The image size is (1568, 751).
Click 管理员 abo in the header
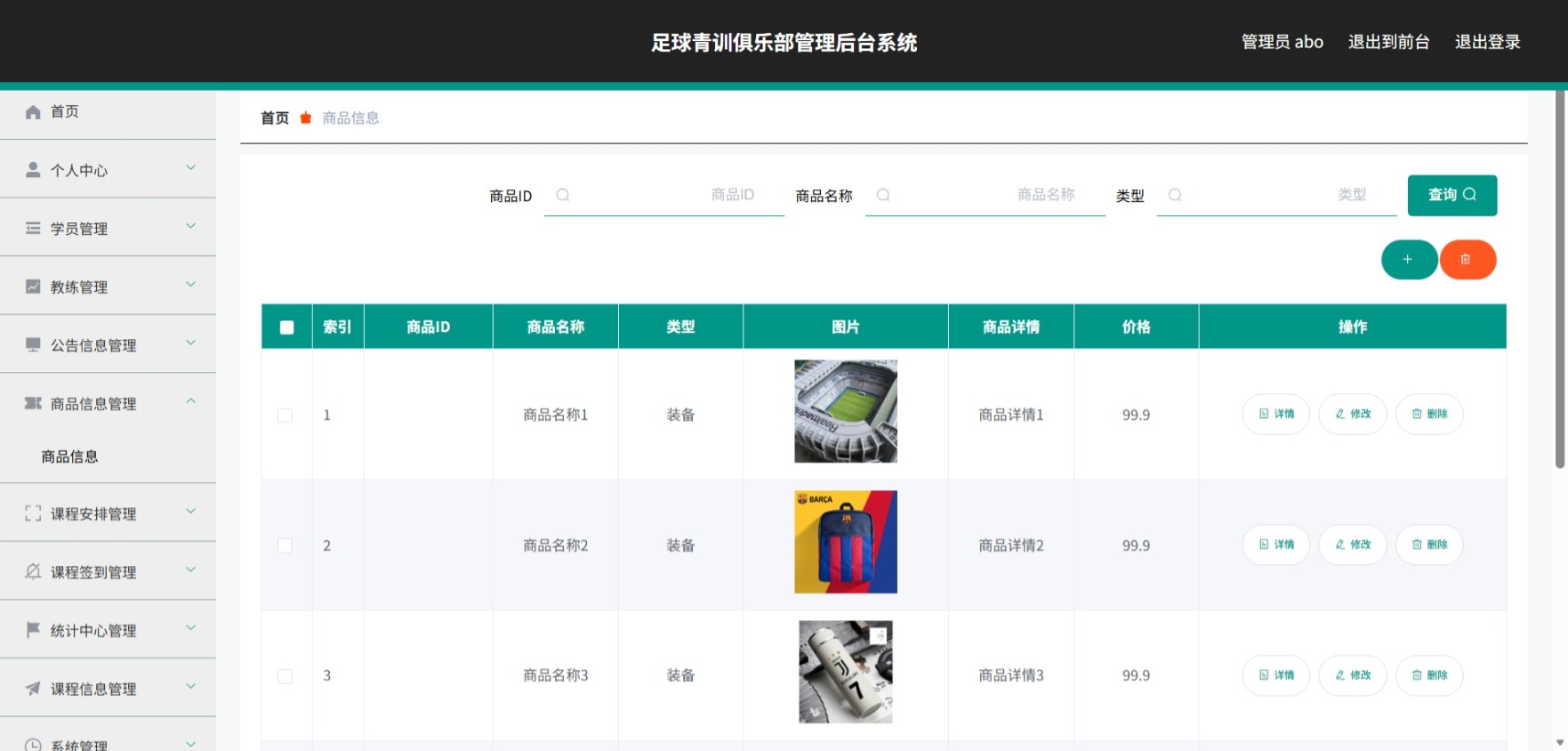pyautogui.click(x=1283, y=42)
